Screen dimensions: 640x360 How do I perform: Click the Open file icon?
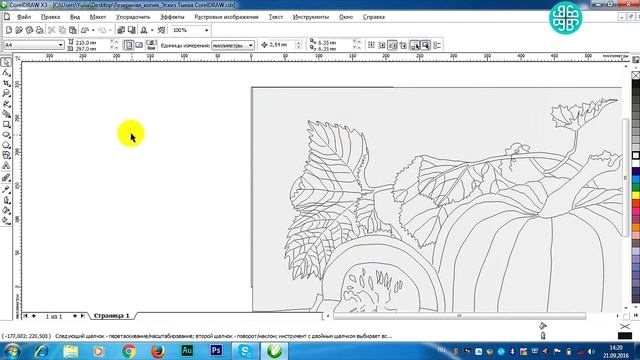[19, 30]
